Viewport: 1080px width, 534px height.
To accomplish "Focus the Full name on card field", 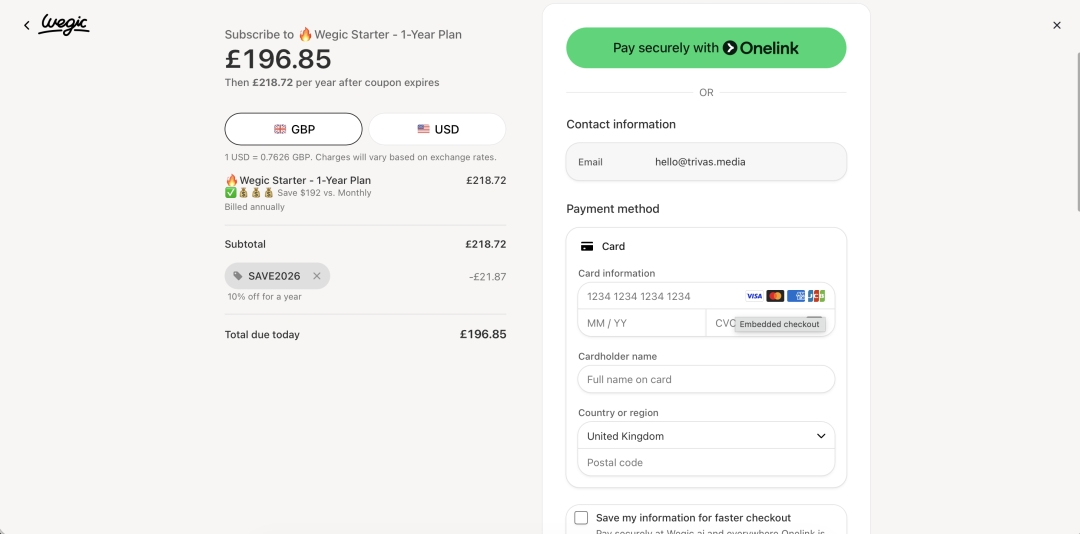I will coord(706,379).
